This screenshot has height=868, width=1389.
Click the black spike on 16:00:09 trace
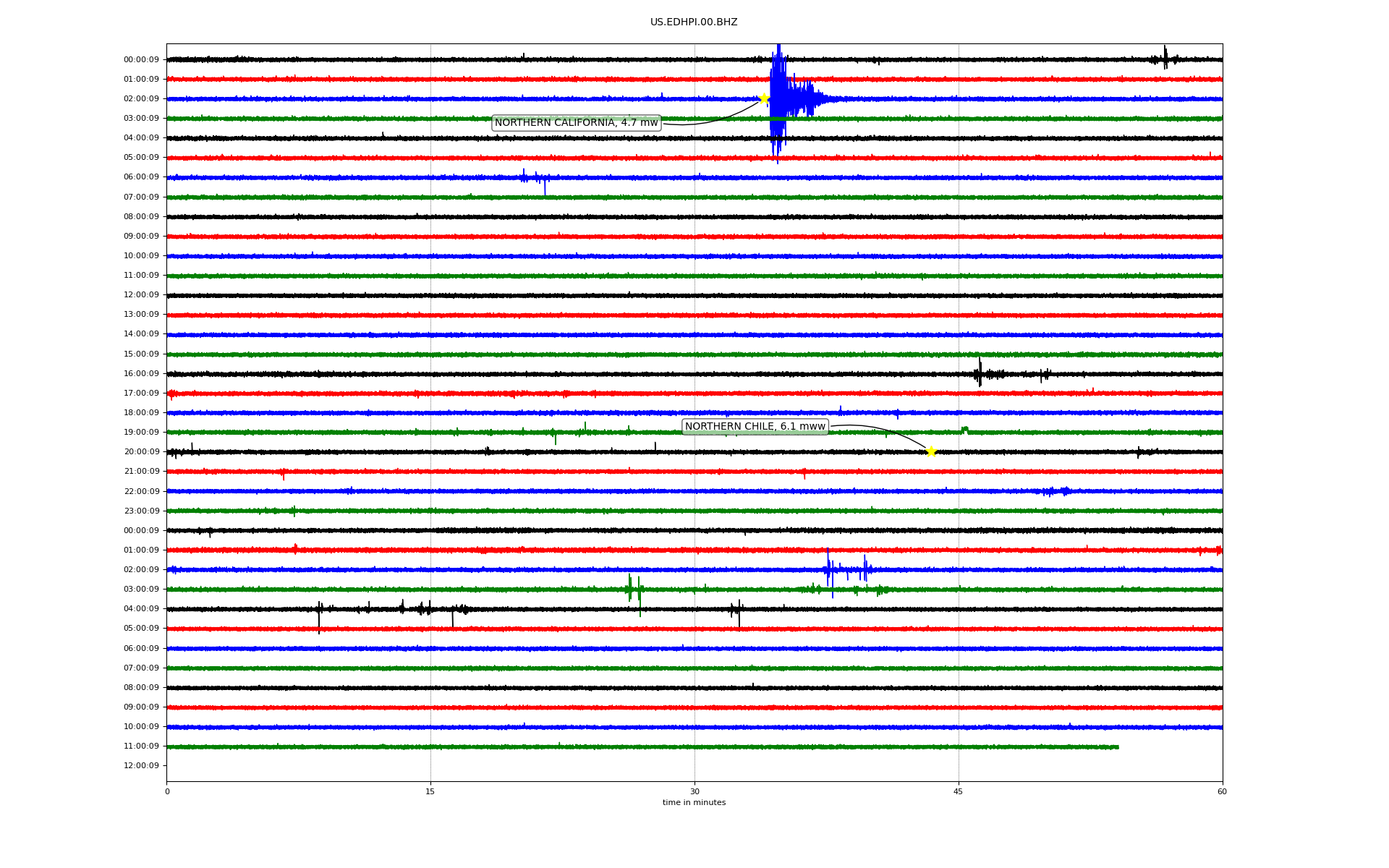(980, 373)
